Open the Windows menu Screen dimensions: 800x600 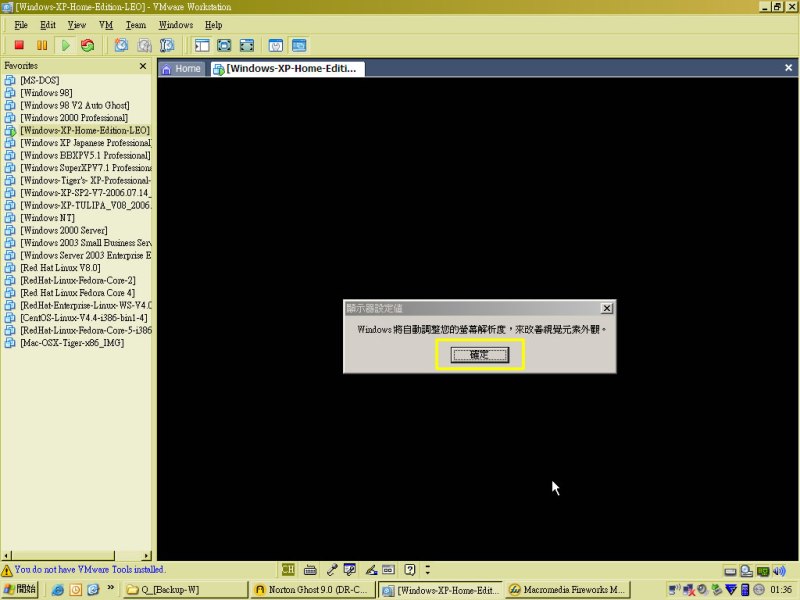pos(176,25)
